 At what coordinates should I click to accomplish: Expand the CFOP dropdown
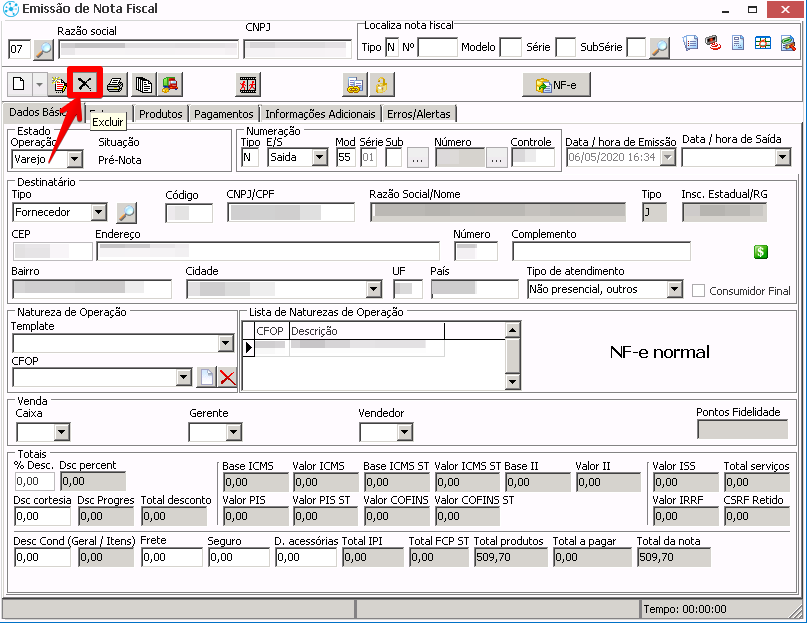(x=184, y=377)
